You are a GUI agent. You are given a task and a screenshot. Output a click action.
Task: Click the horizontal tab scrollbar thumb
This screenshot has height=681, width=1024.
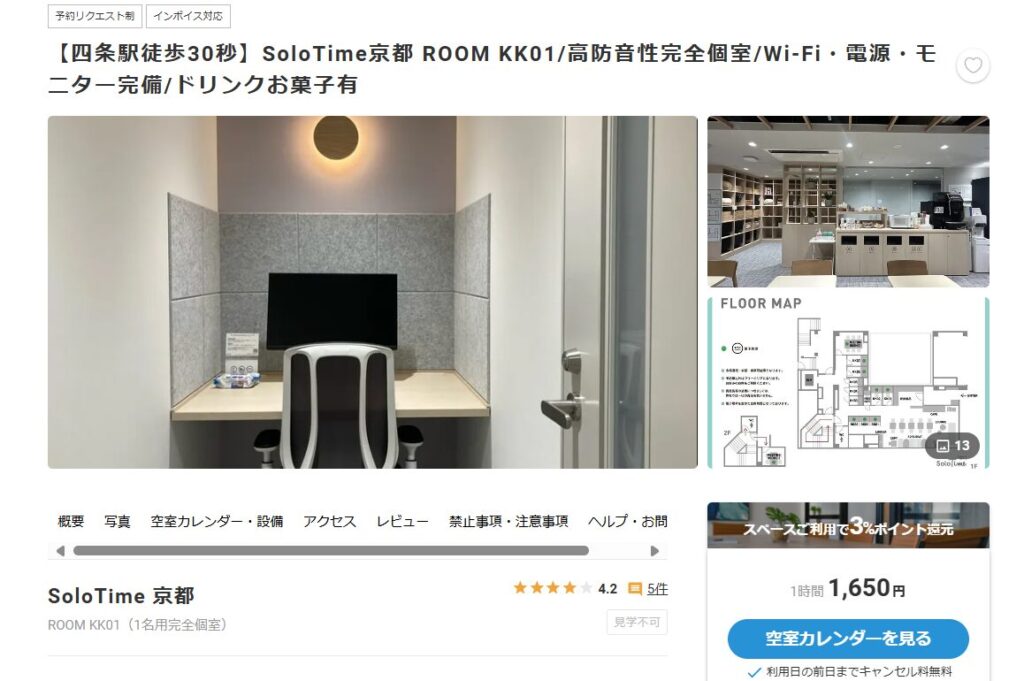coord(331,551)
